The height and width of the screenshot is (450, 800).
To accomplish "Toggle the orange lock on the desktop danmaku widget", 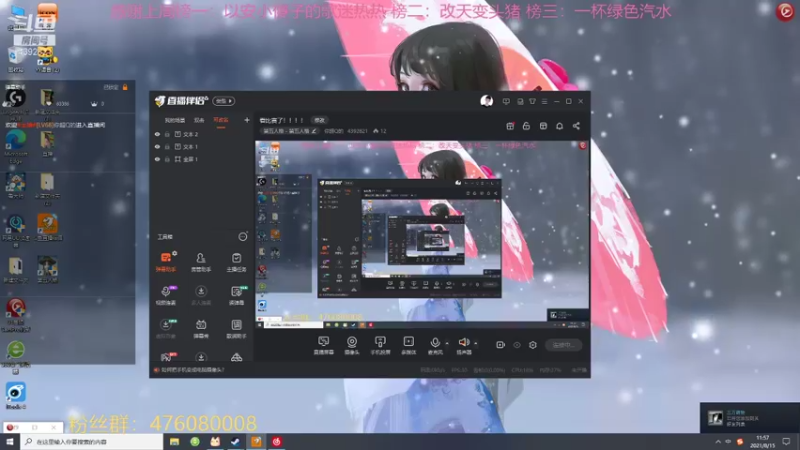I will pyautogui.click(x=125, y=87).
